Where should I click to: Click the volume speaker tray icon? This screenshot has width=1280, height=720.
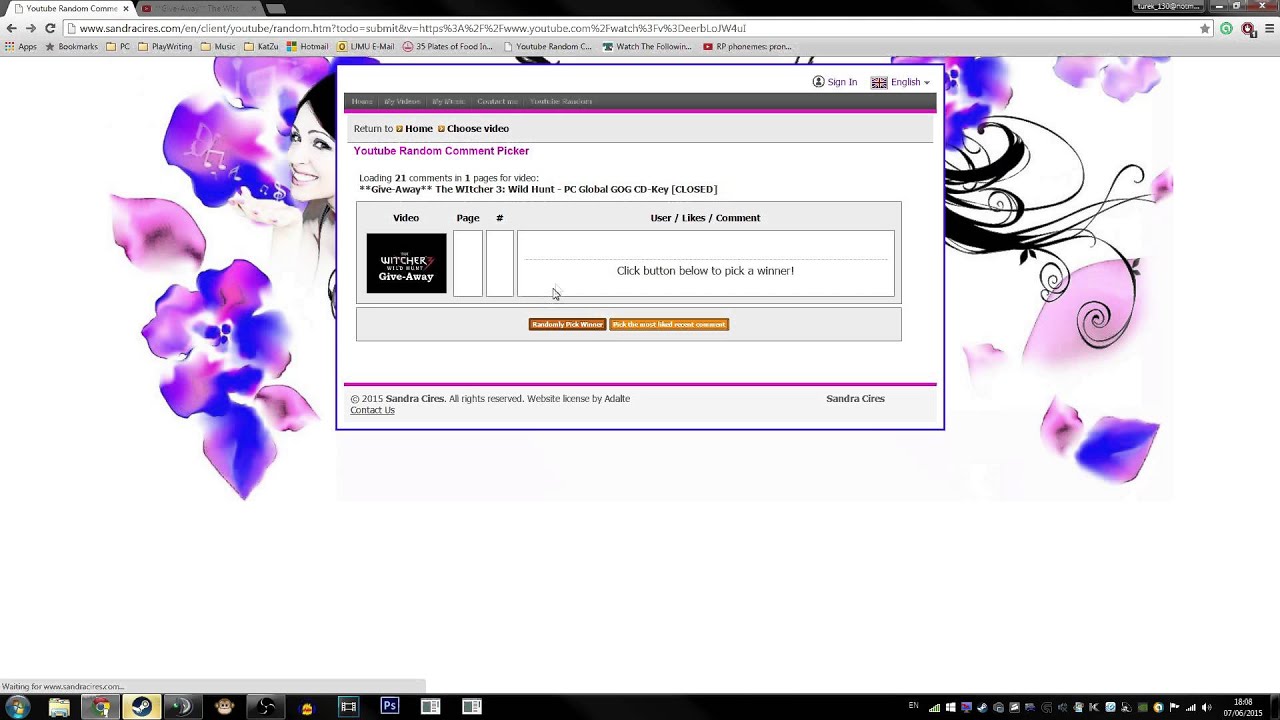1206,707
